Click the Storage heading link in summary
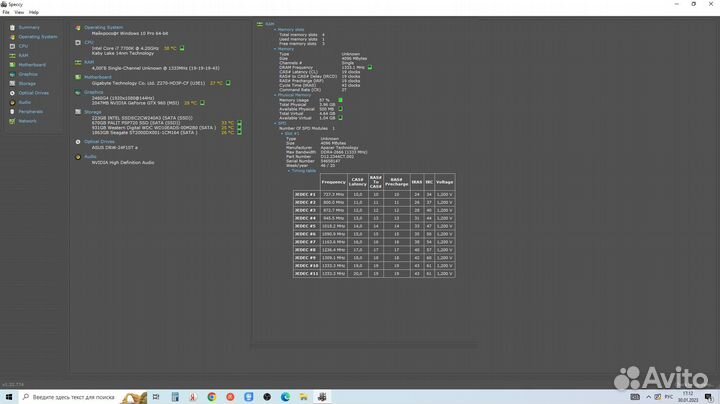This screenshot has height=404, width=720. [93, 112]
